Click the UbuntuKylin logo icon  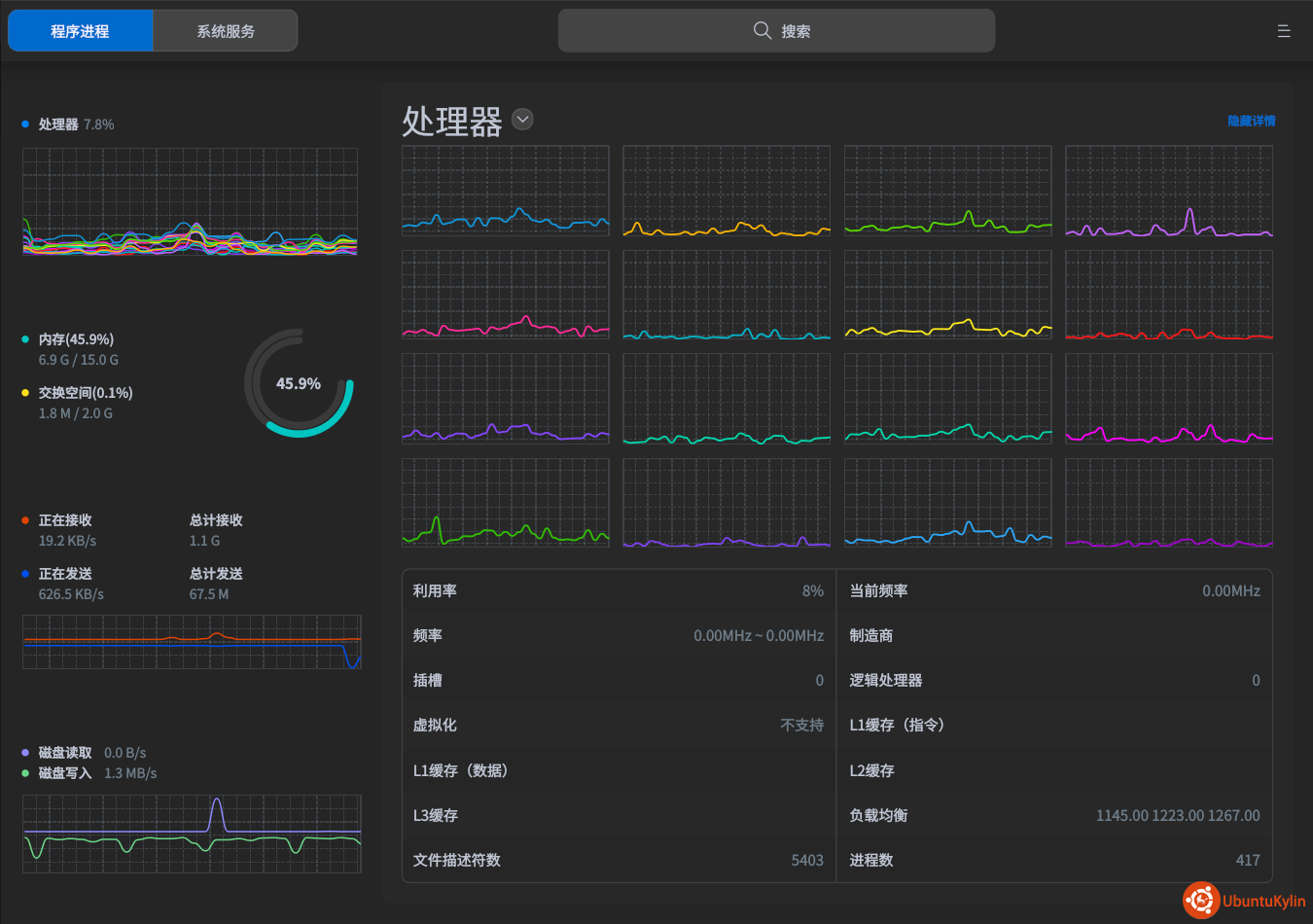pyautogui.click(x=1201, y=901)
